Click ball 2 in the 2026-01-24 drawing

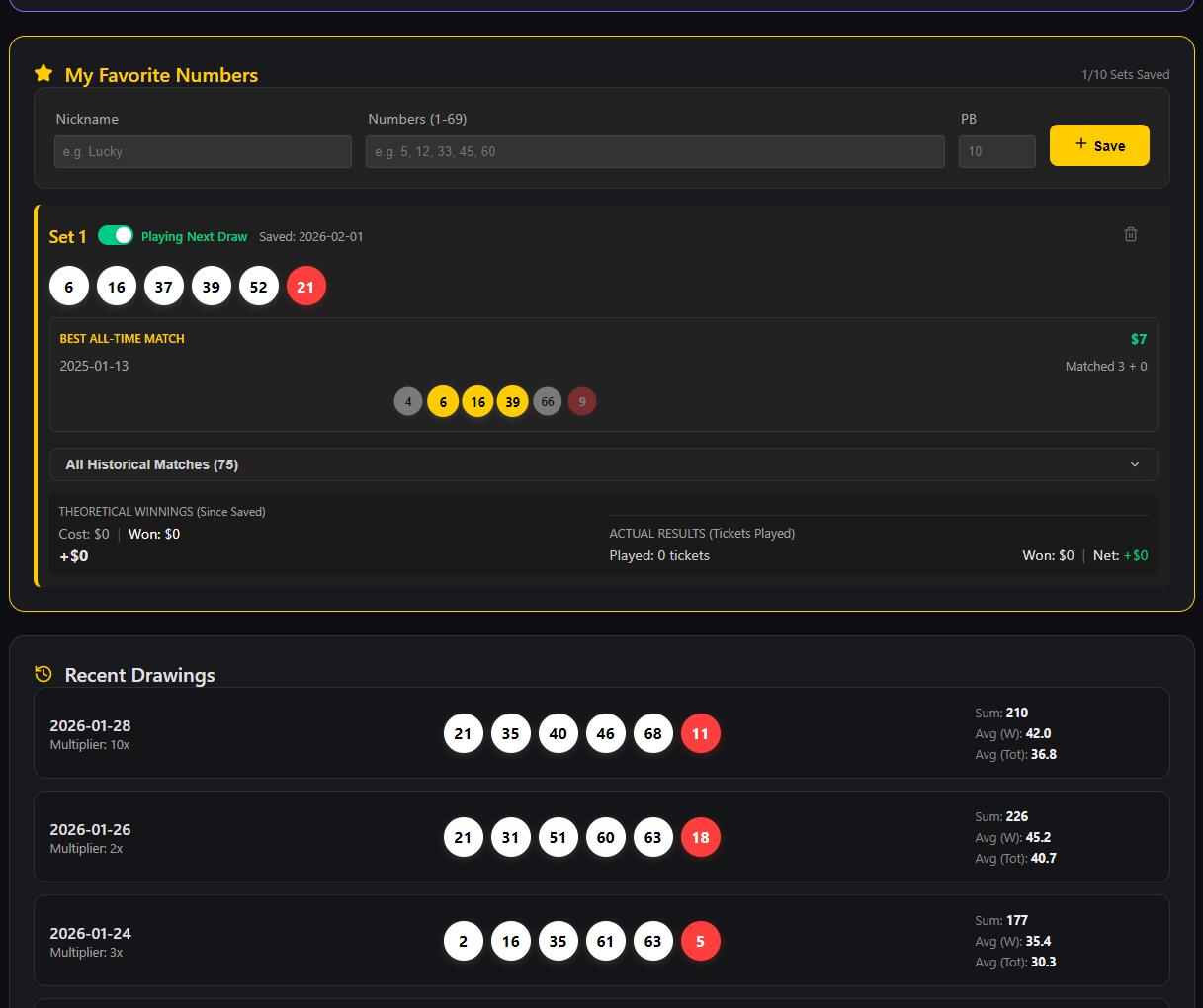463,941
